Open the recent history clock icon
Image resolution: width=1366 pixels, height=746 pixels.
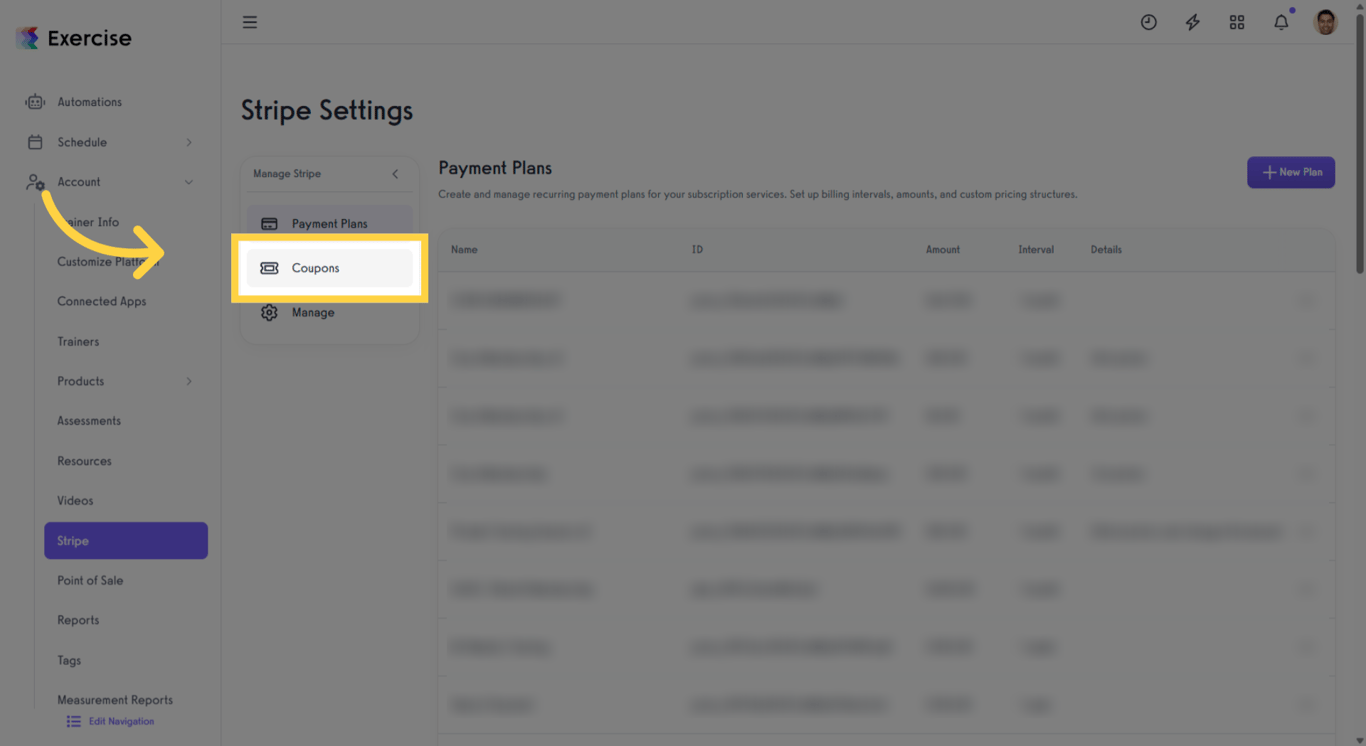(x=1148, y=21)
